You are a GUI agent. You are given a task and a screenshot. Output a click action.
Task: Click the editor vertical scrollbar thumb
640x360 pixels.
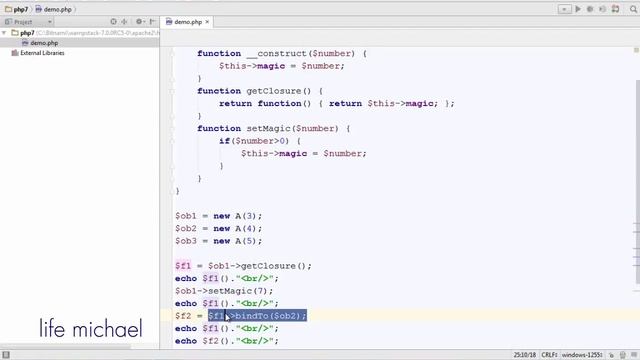[638, 182]
